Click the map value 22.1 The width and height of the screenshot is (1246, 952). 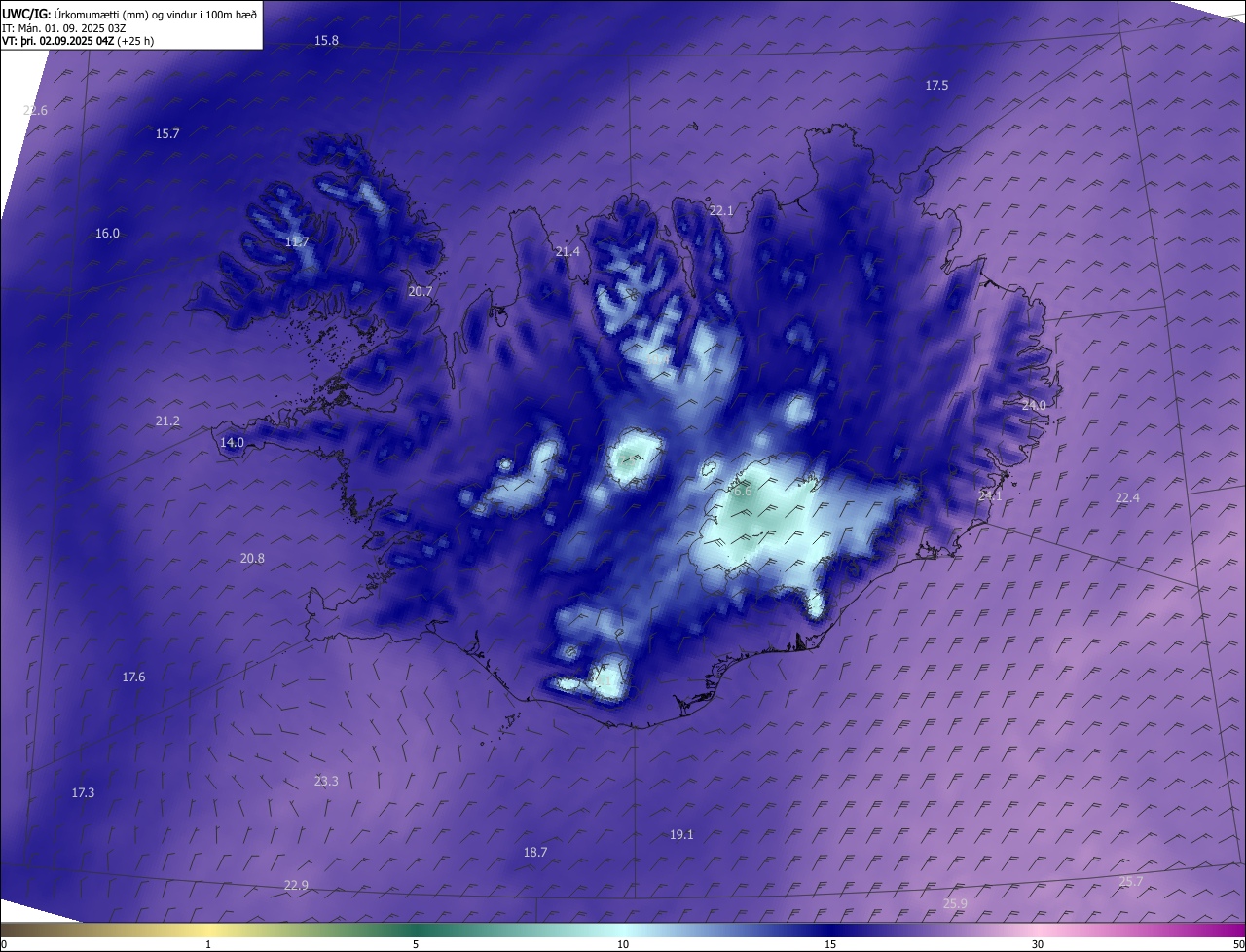tap(721, 210)
